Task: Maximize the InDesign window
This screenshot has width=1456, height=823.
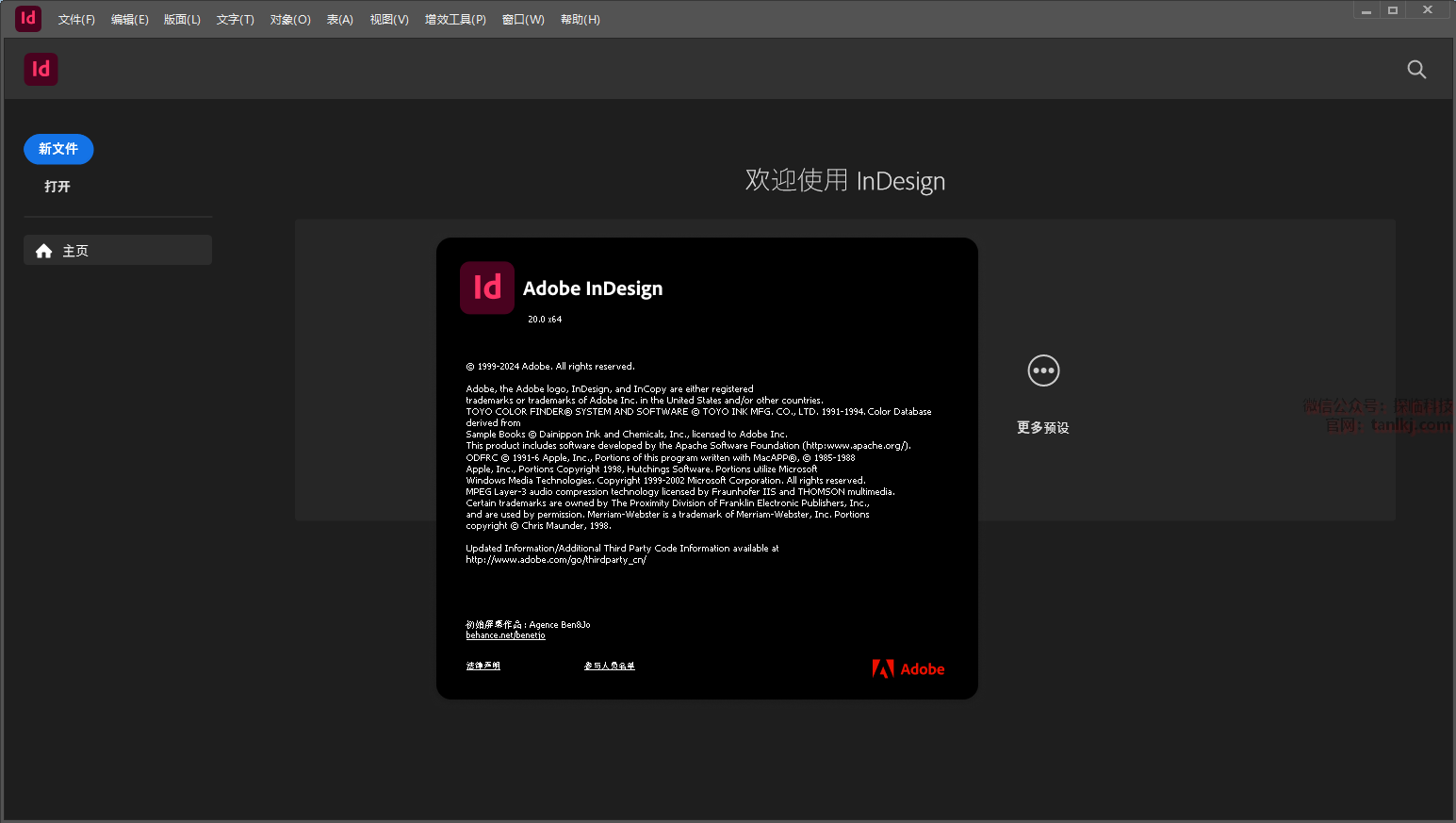Action: [x=1392, y=10]
